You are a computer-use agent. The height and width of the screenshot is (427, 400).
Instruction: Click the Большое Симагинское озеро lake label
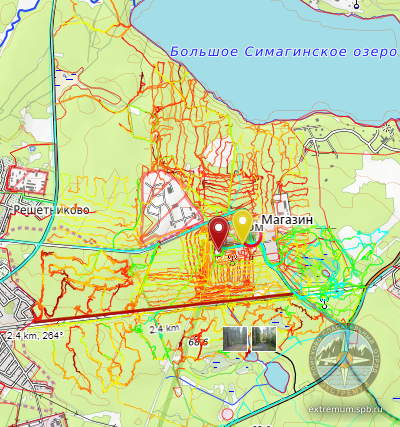click(284, 52)
